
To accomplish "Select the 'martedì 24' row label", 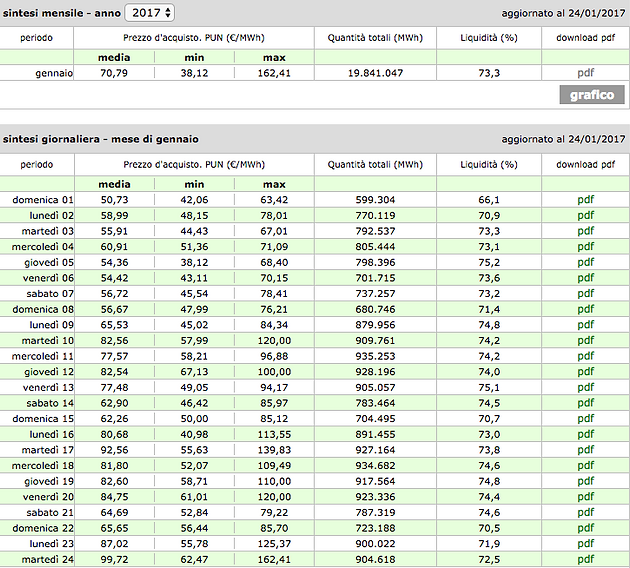I will click(x=47, y=559).
